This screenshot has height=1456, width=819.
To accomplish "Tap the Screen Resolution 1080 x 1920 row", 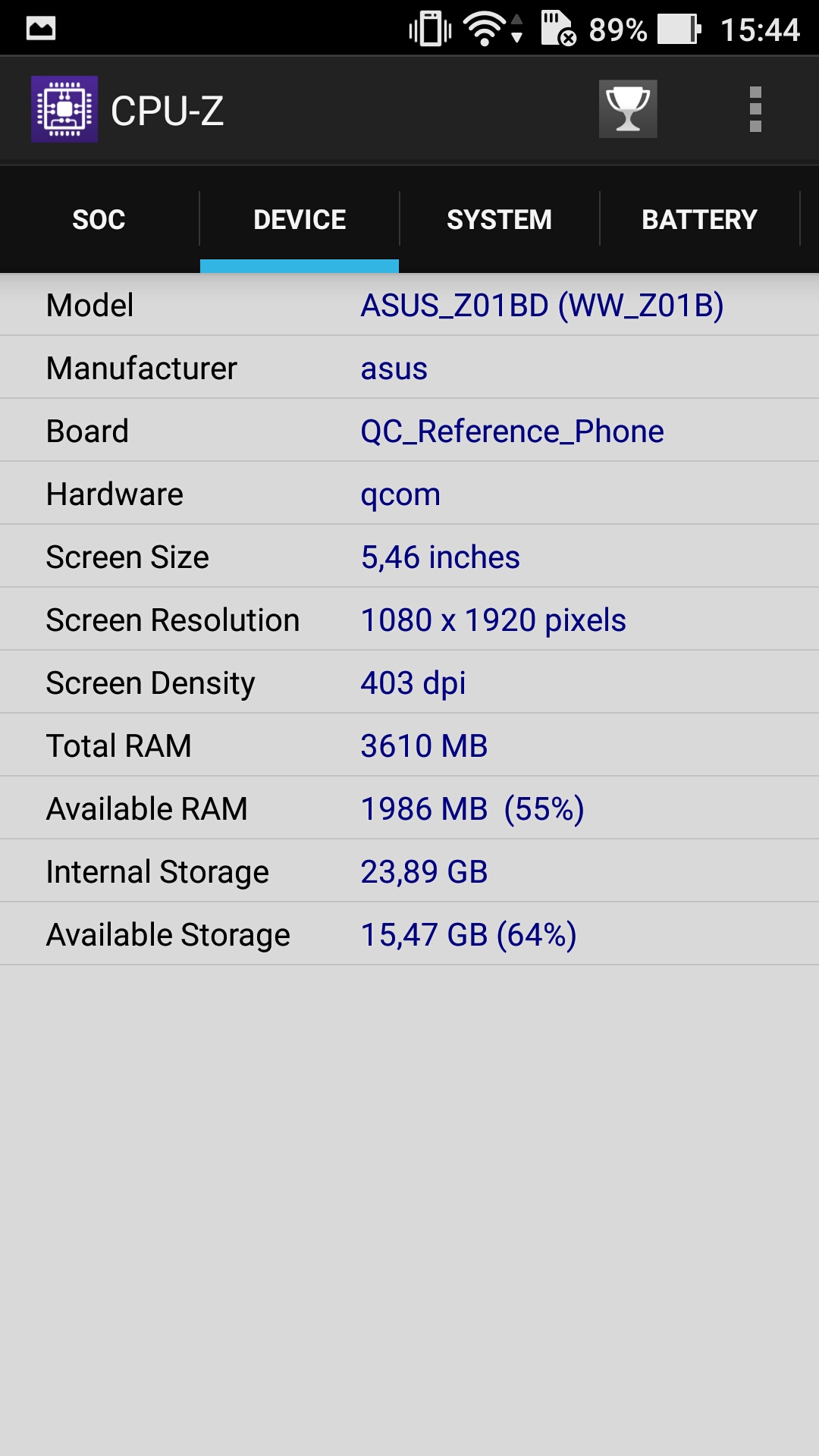I will coord(409,620).
